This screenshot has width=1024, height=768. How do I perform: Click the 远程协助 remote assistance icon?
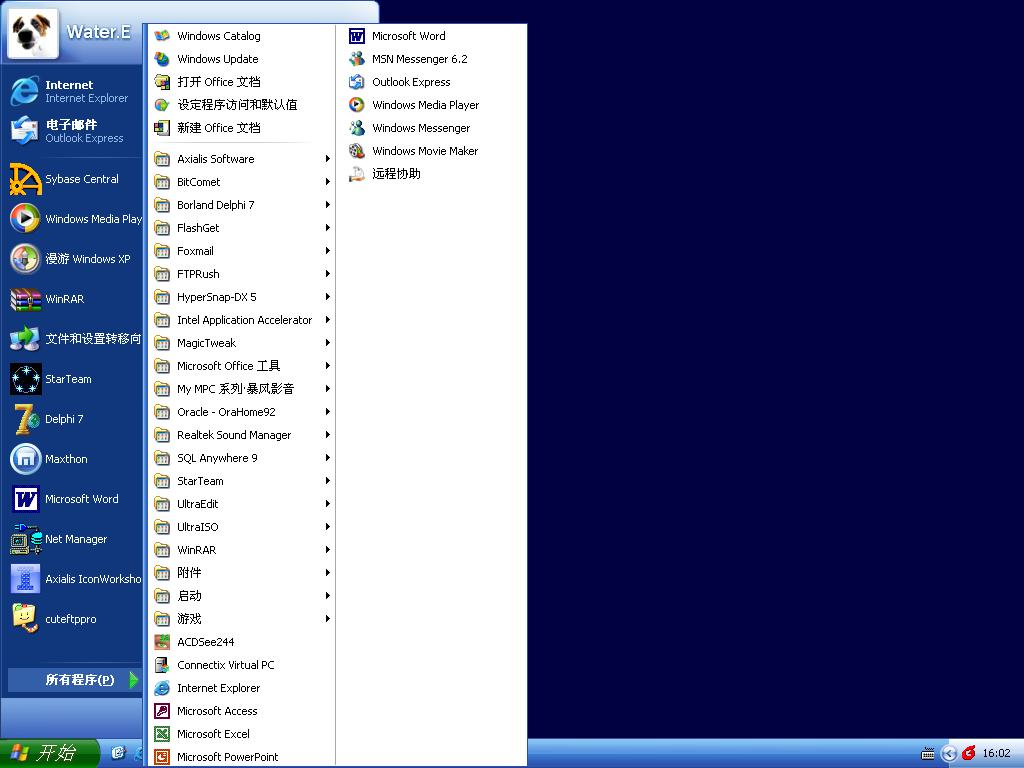357,174
